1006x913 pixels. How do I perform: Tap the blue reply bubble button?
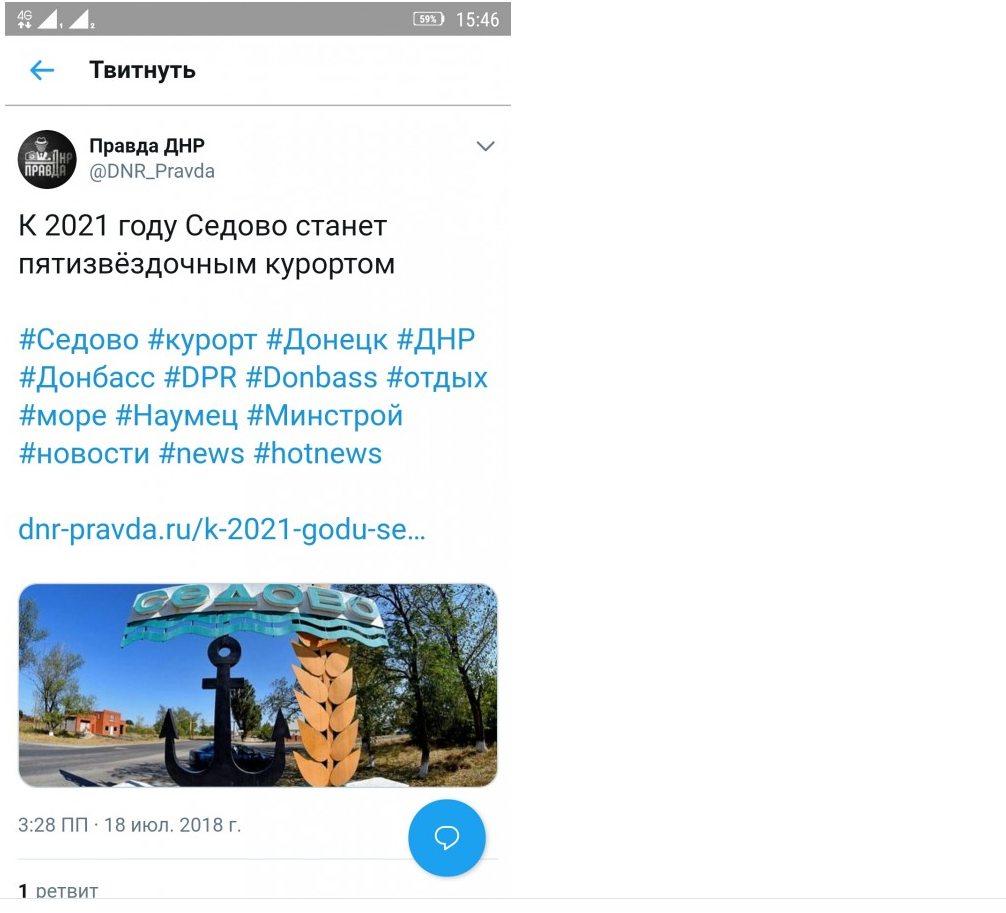(x=447, y=837)
